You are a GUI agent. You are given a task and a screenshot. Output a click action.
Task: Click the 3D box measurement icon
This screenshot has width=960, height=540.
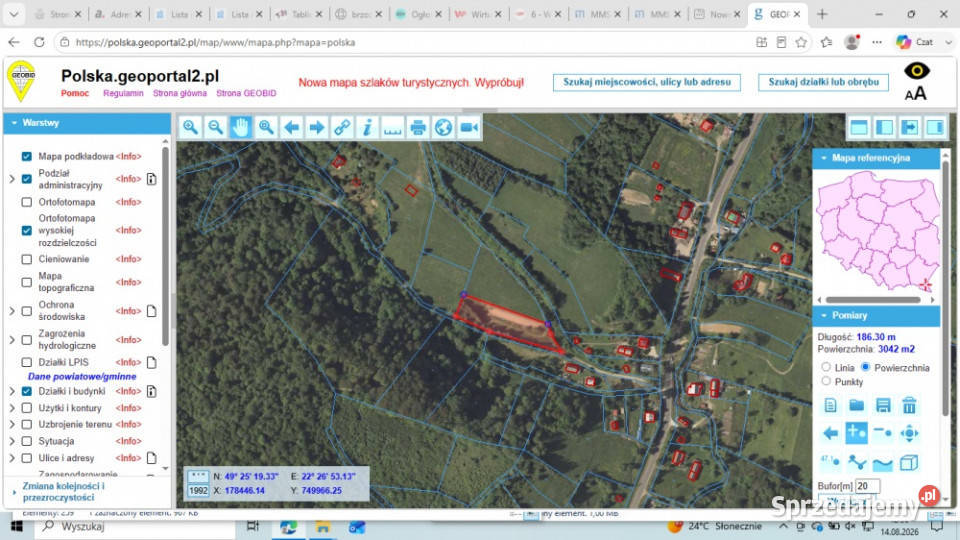[x=909, y=462]
